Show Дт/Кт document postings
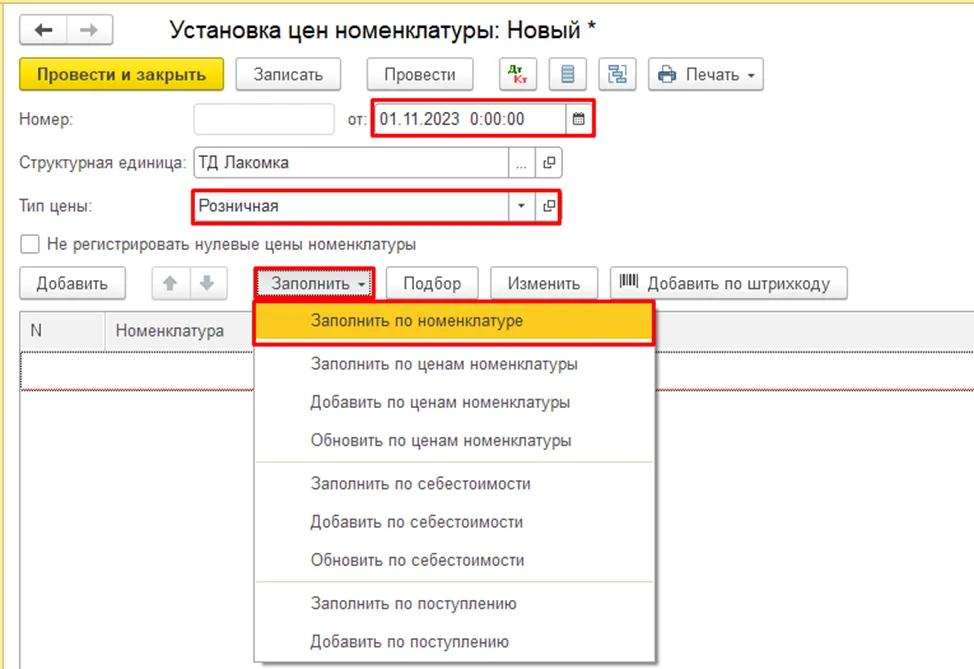 518,75
